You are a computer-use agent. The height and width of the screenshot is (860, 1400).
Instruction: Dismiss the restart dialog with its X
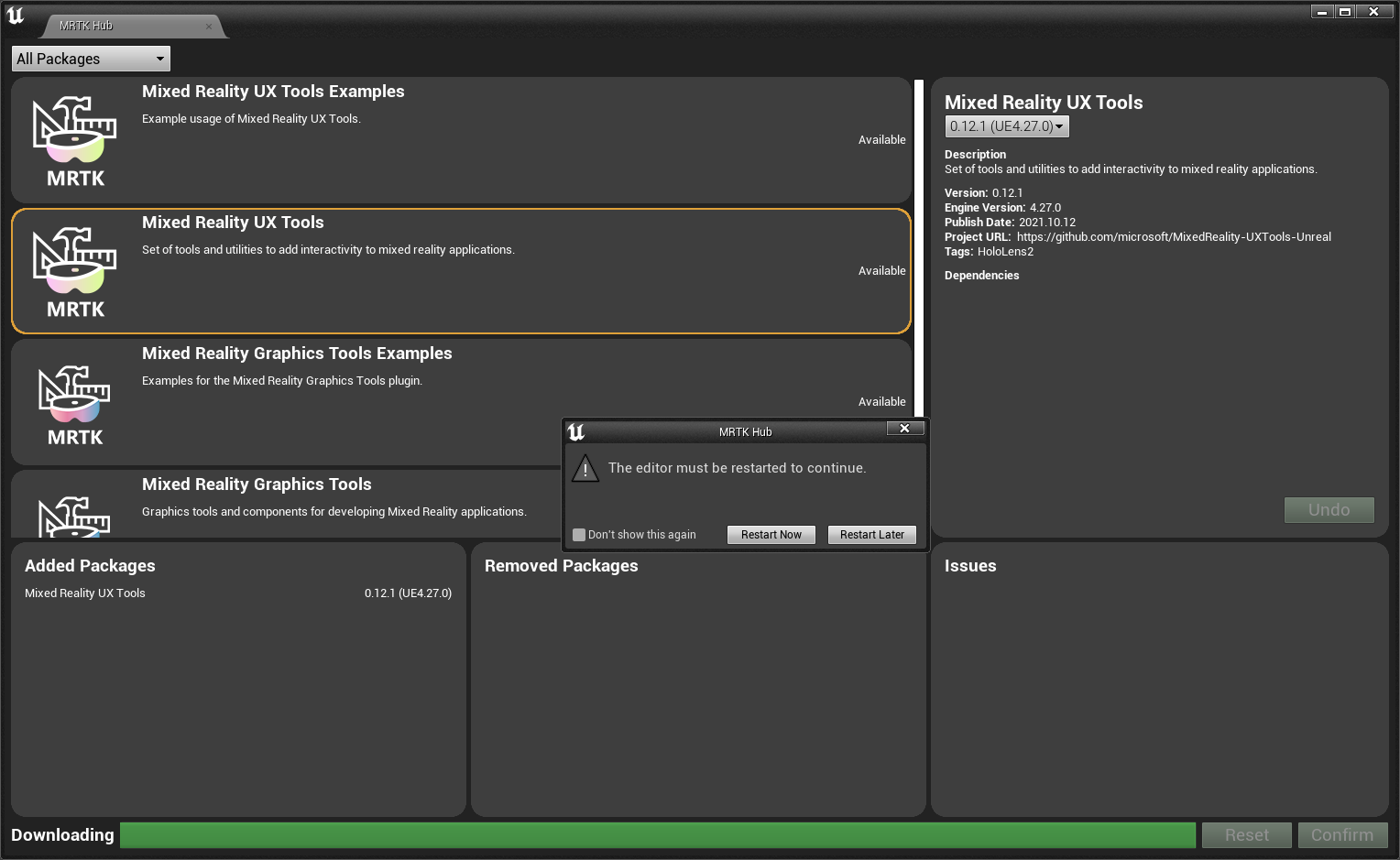point(904,428)
